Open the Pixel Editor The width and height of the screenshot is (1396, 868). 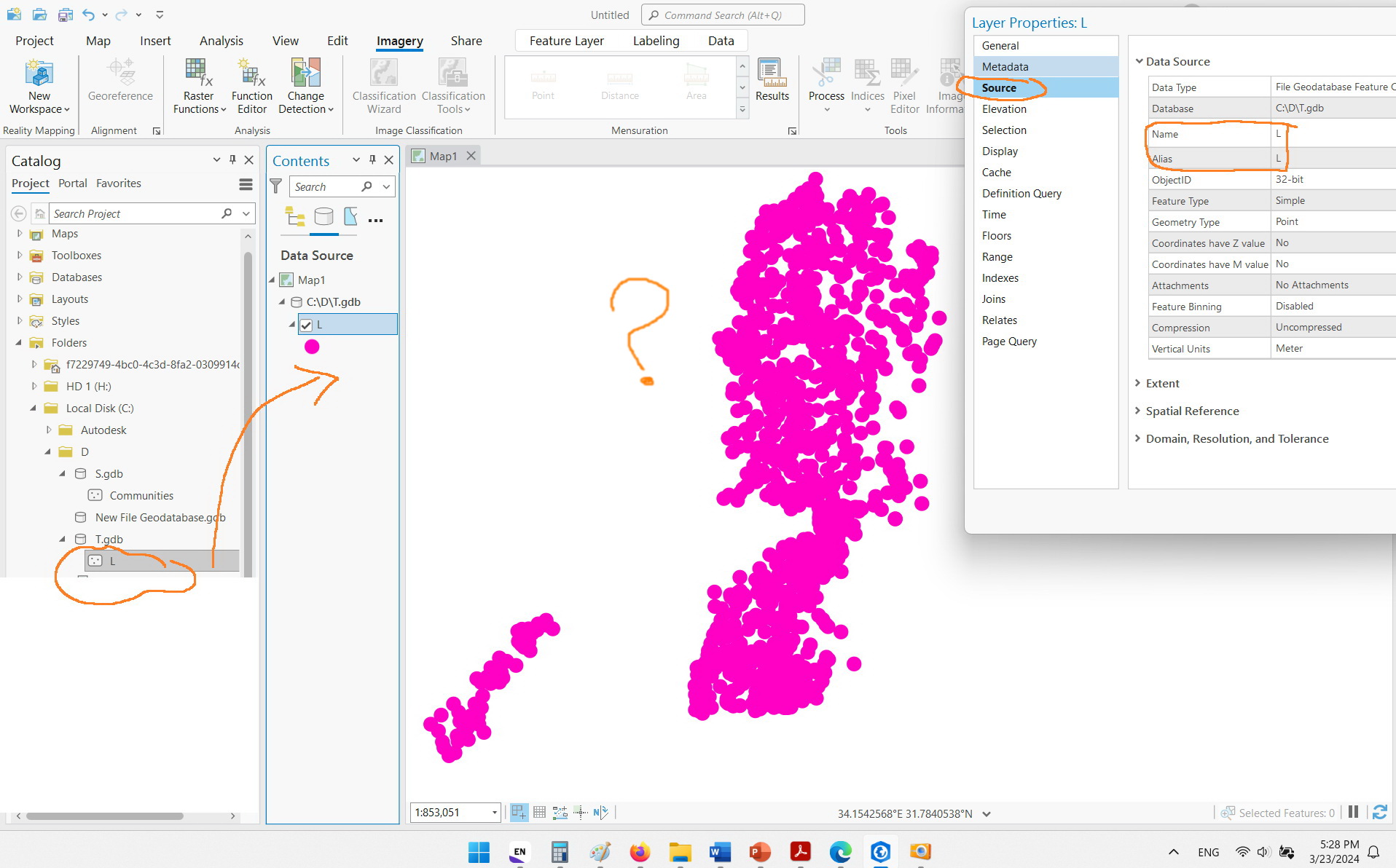tap(904, 85)
